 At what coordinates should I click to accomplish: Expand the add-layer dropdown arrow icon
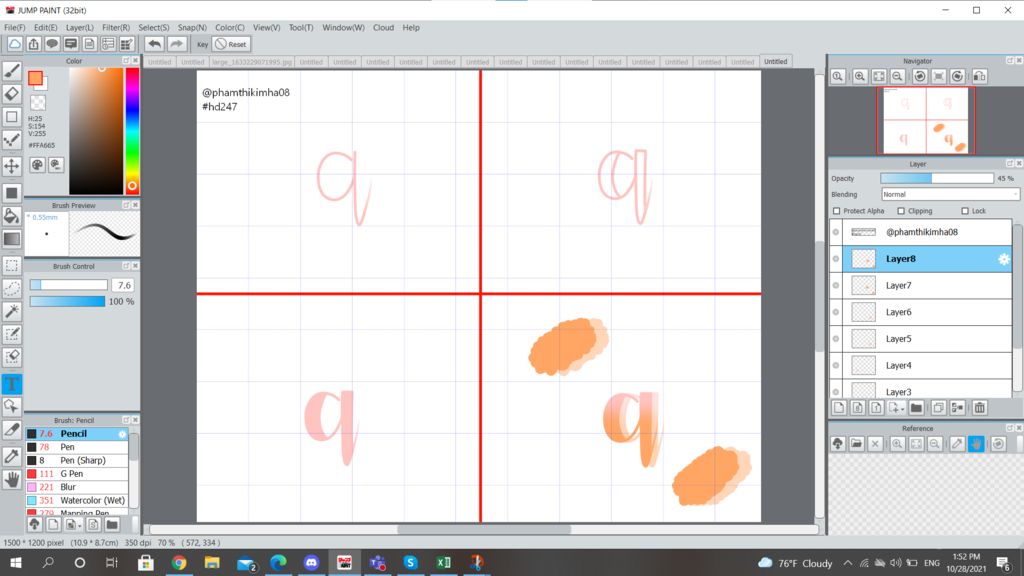(x=896, y=408)
